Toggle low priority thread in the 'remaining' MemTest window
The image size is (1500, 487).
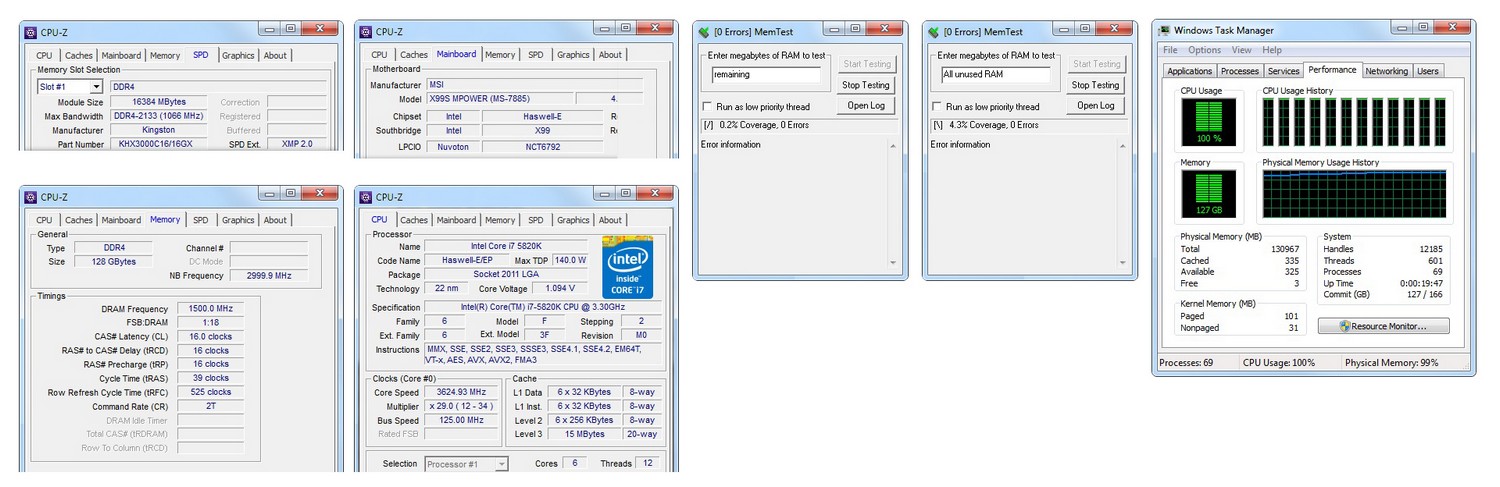pos(708,107)
